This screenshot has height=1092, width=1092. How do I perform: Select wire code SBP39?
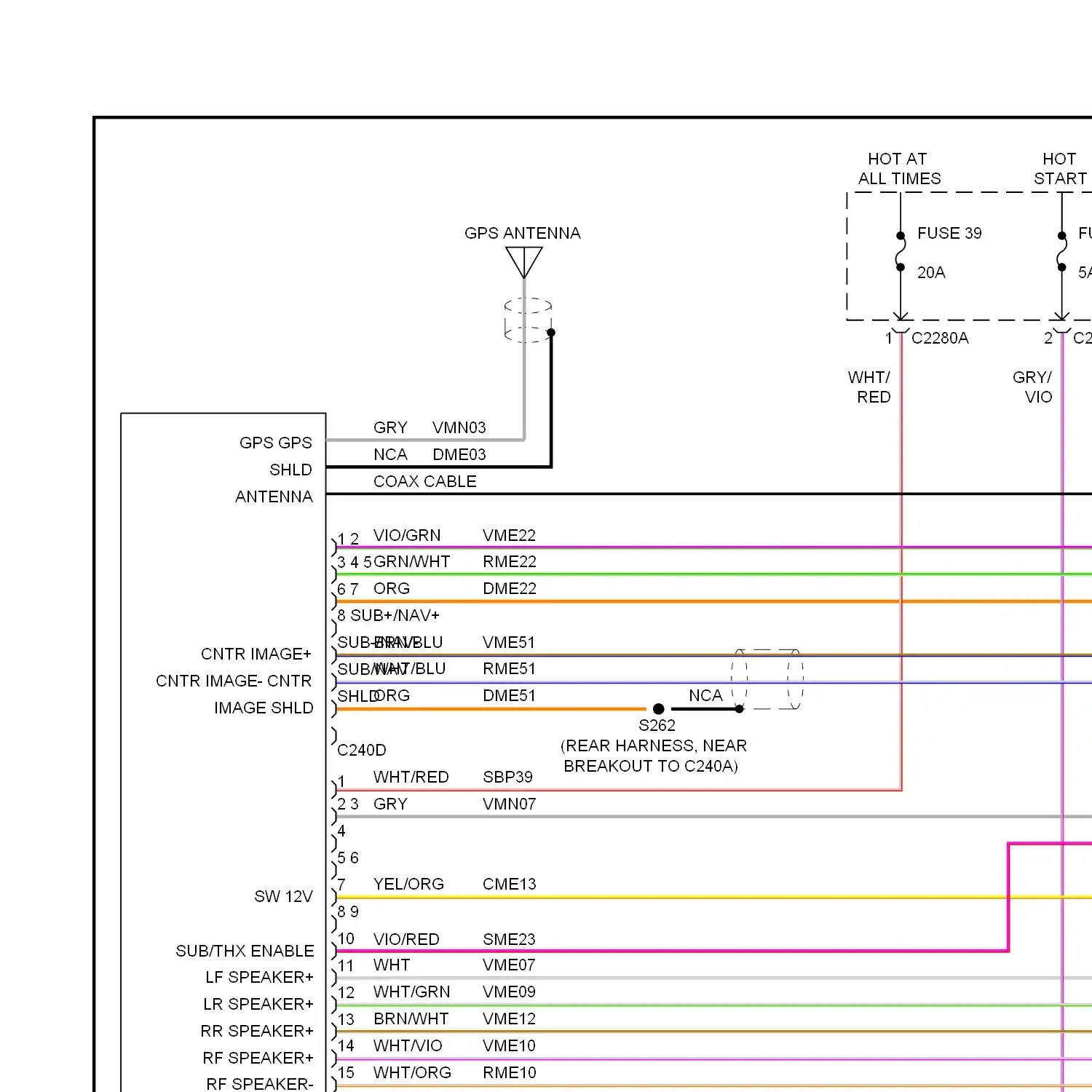507,777
